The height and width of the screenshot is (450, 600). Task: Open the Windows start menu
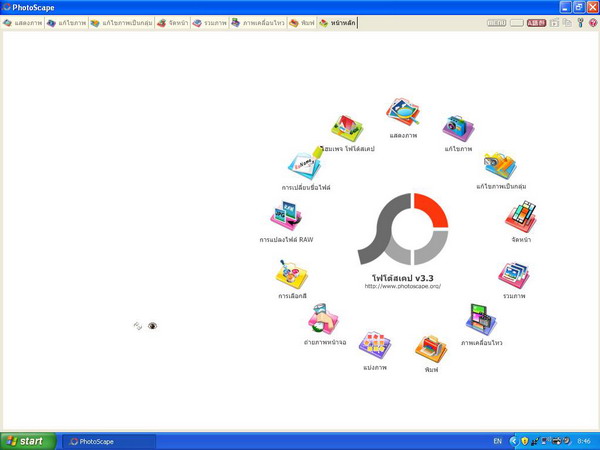(28, 441)
